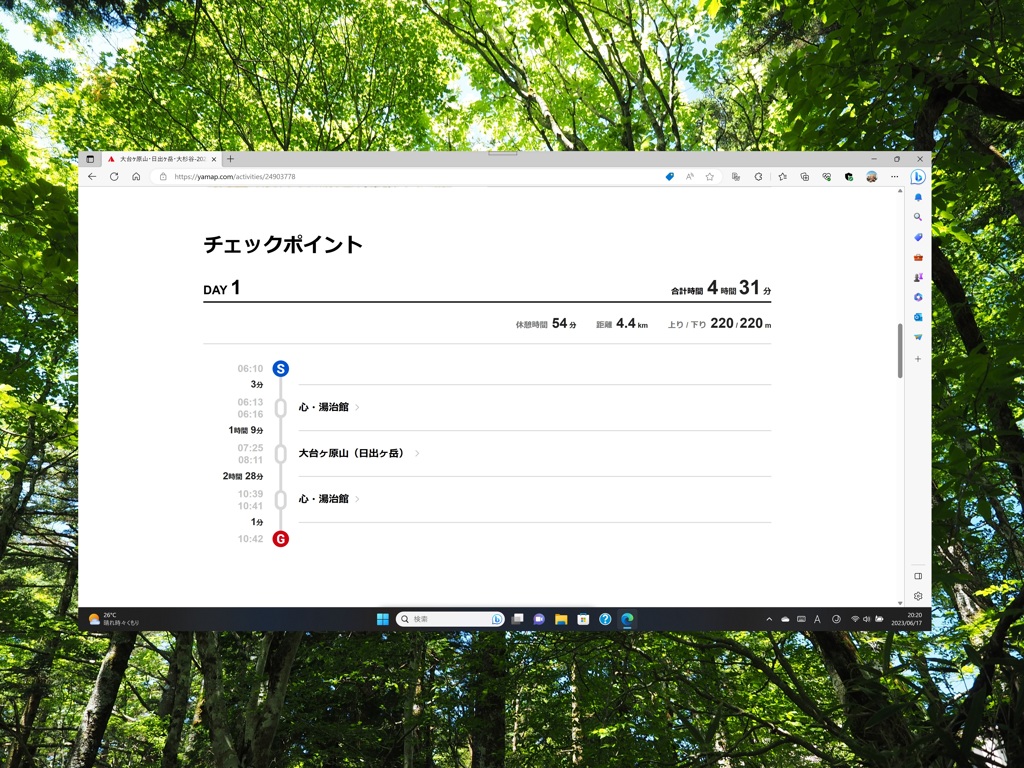
Task: Show hidden system tray icons
Action: (769, 619)
